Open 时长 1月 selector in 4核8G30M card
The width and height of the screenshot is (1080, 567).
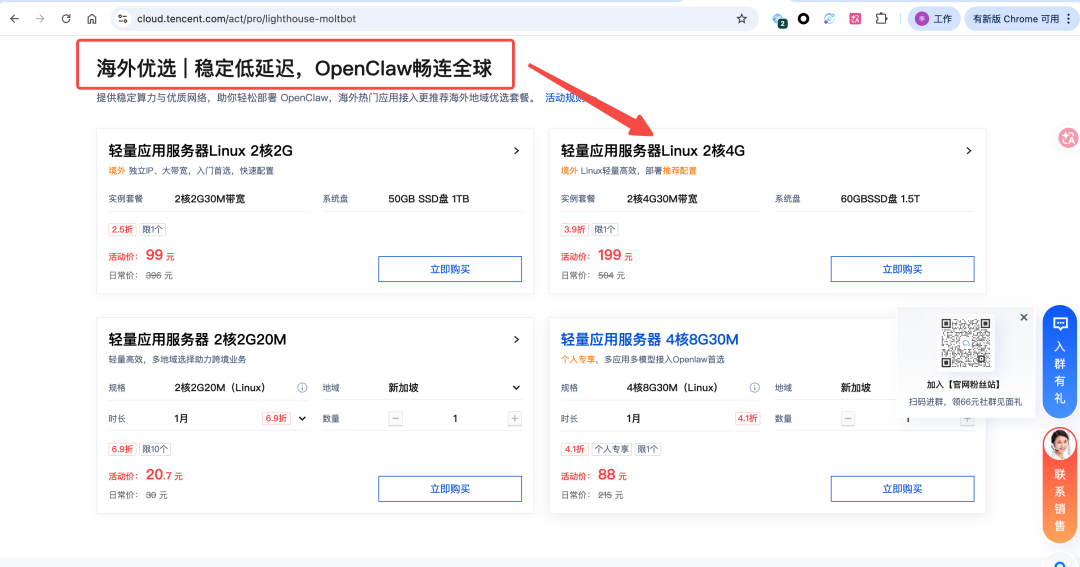(693, 419)
